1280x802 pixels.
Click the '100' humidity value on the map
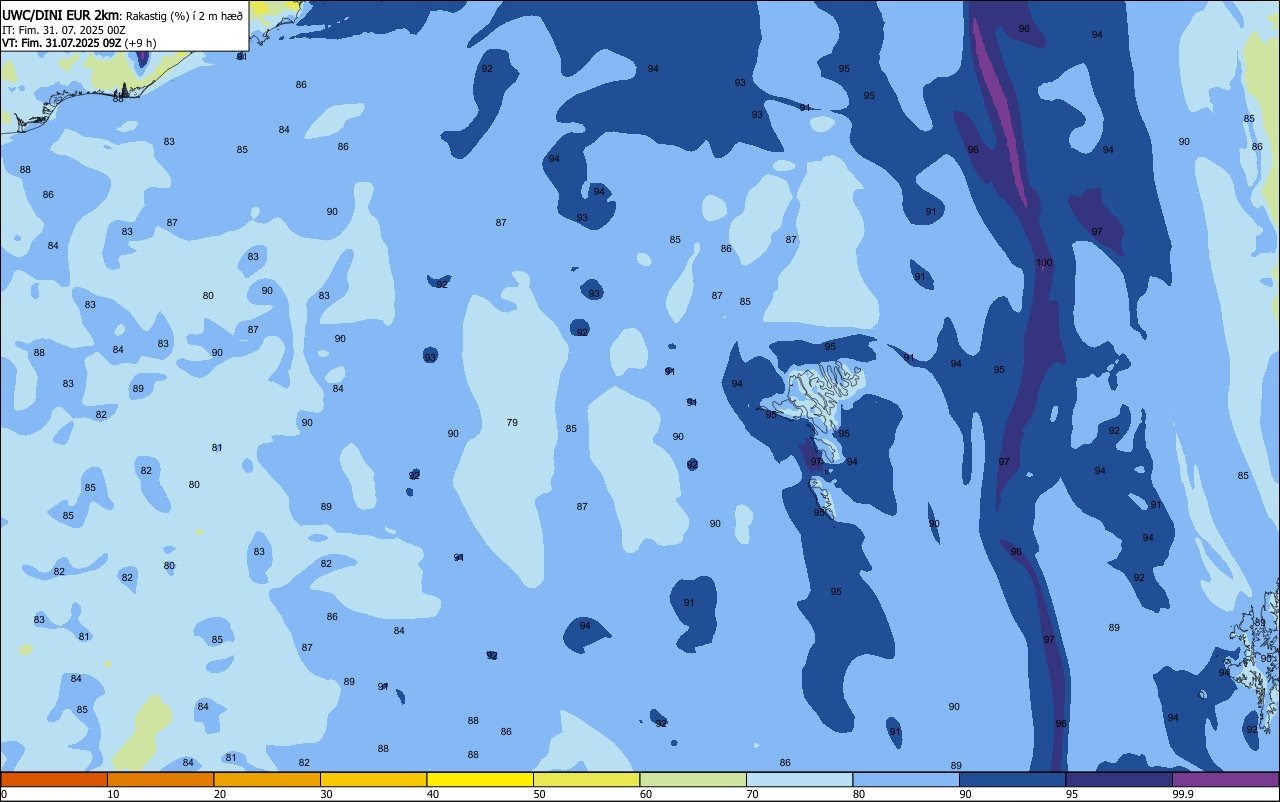click(x=1044, y=263)
